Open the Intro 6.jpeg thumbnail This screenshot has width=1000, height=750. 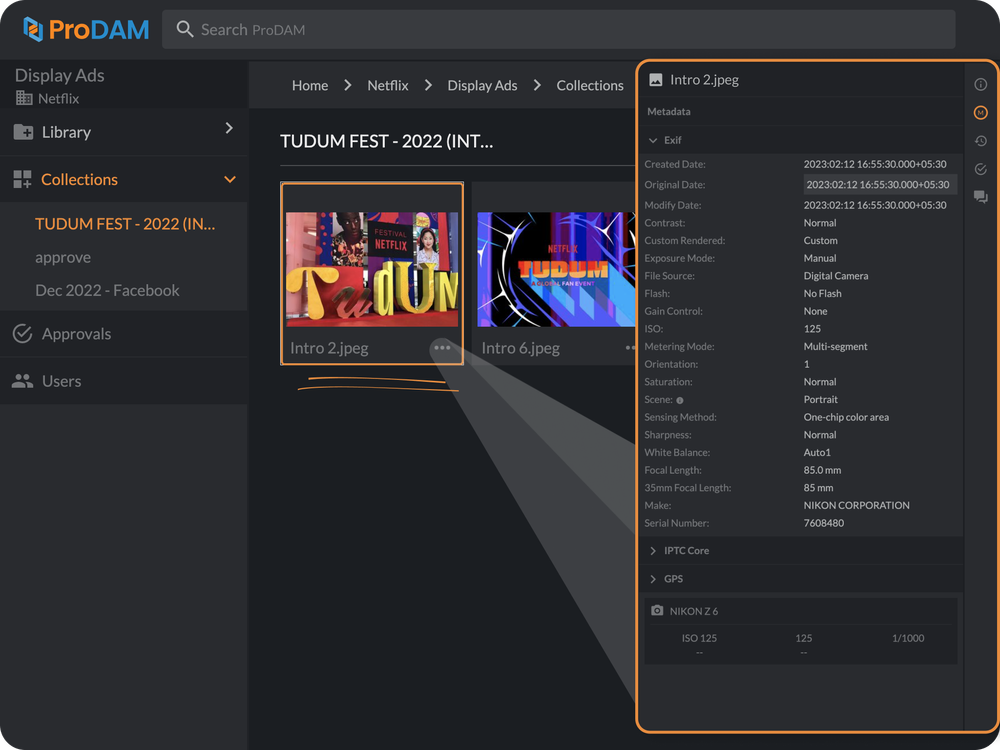pyautogui.click(x=556, y=269)
